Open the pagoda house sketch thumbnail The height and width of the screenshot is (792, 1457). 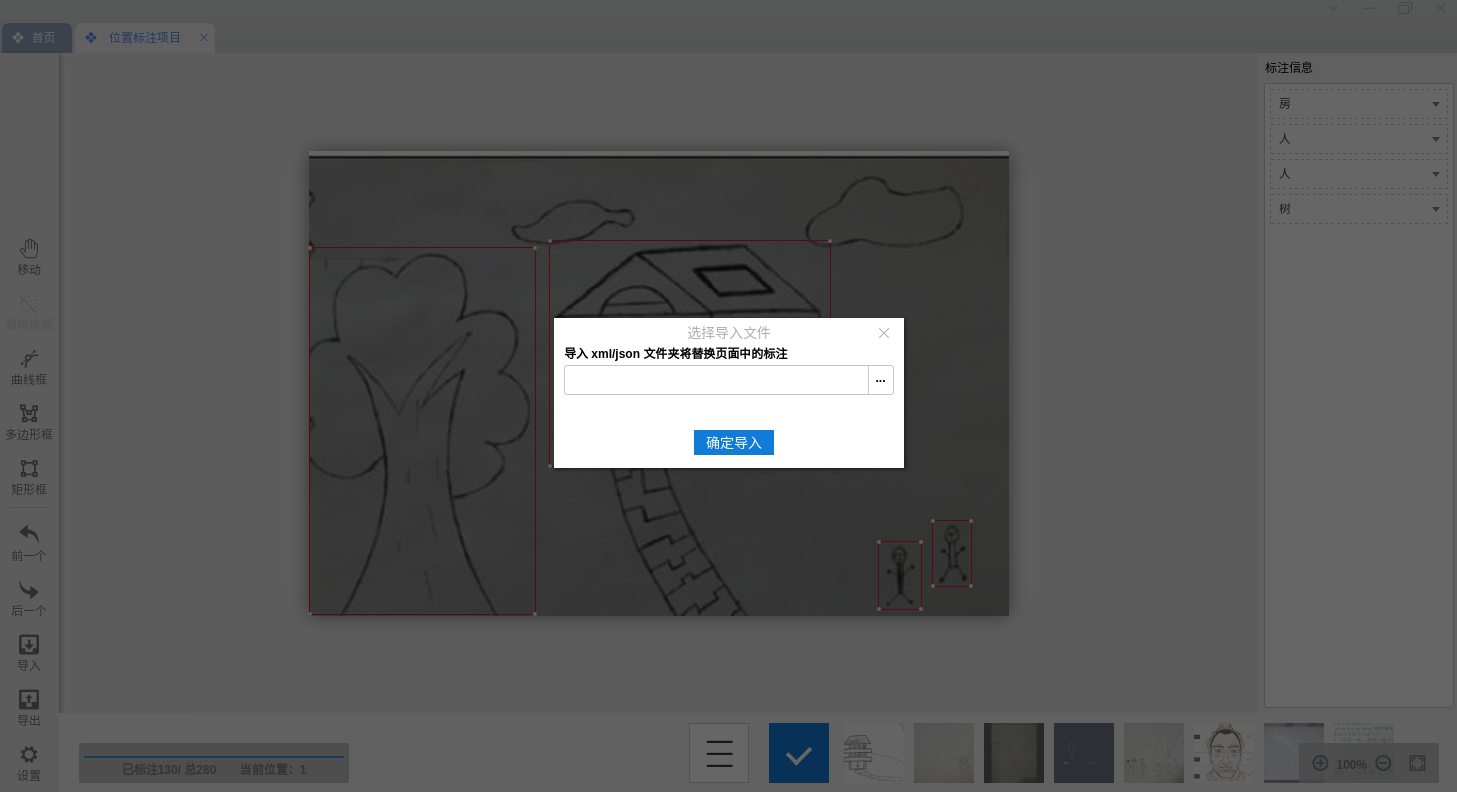(x=873, y=753)
